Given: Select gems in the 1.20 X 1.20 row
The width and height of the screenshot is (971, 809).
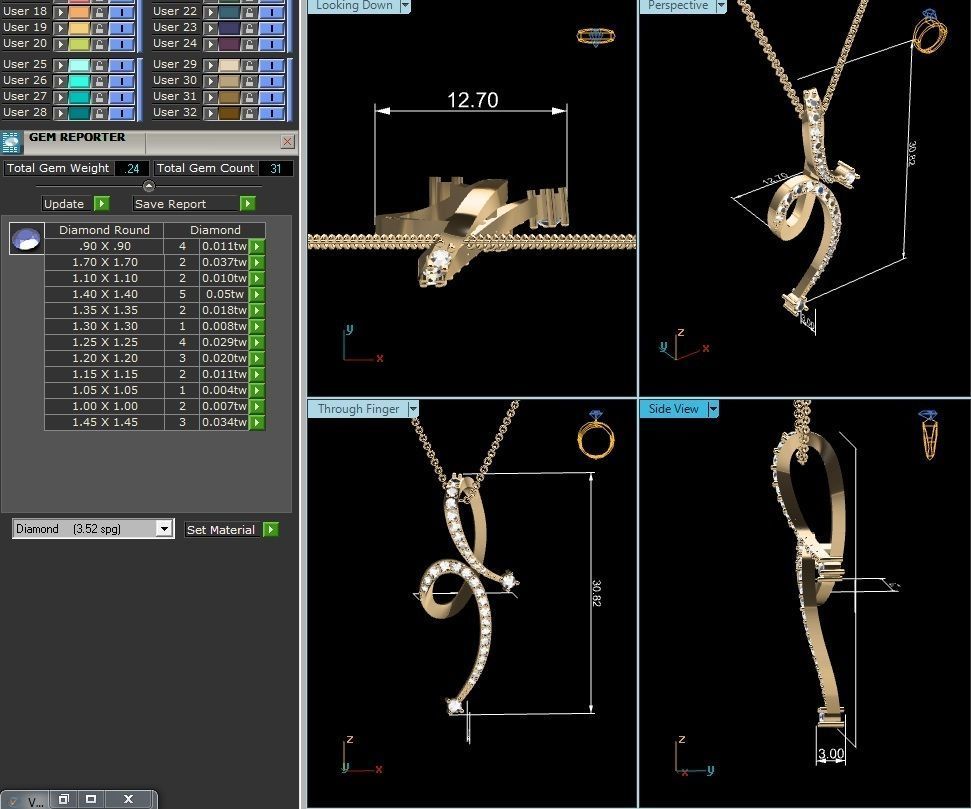Looking at the screenshot, I should tap(257, 358).
